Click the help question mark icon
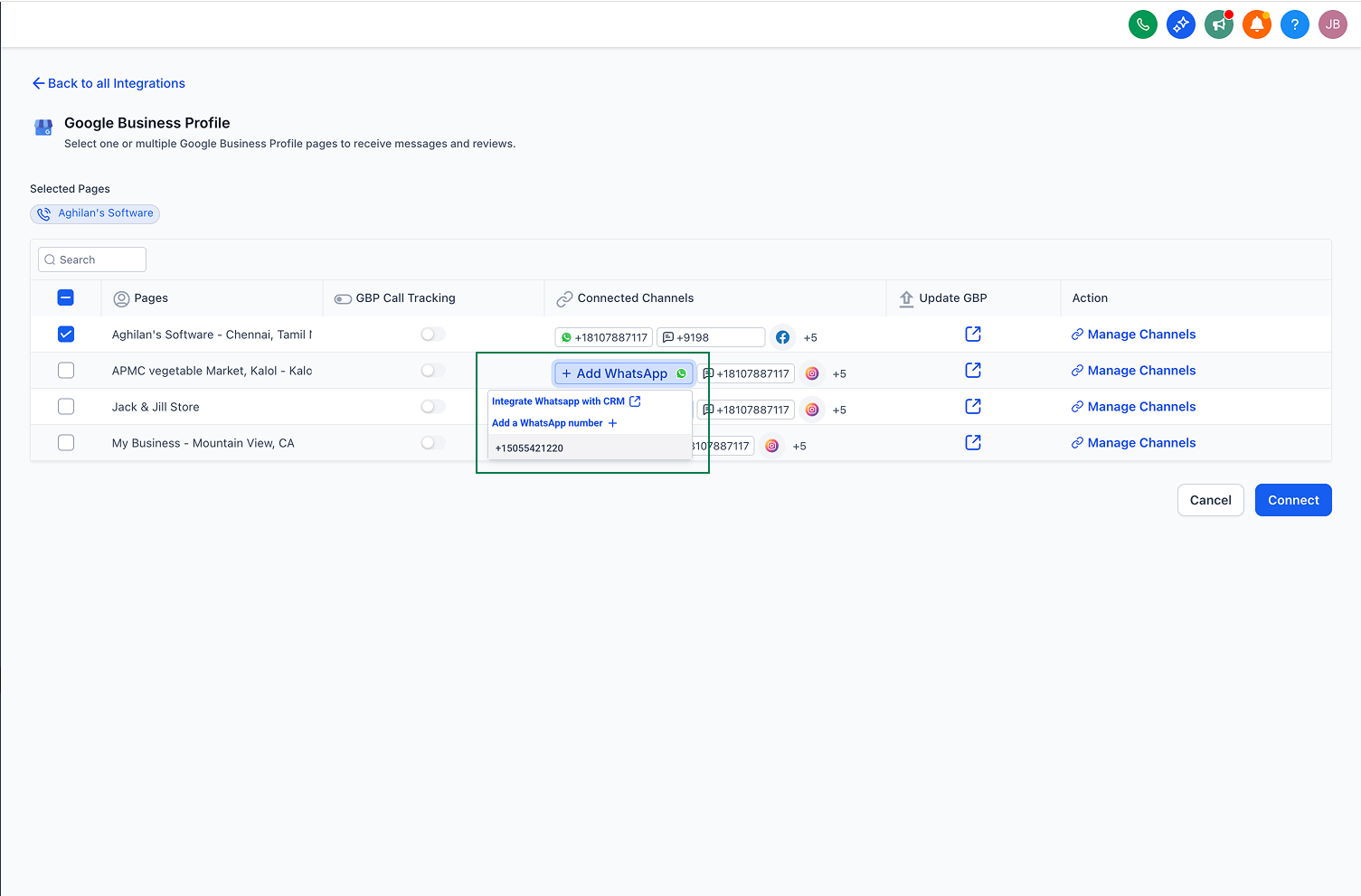This screenshot has width=1361, height=896. coord(1294,24)
